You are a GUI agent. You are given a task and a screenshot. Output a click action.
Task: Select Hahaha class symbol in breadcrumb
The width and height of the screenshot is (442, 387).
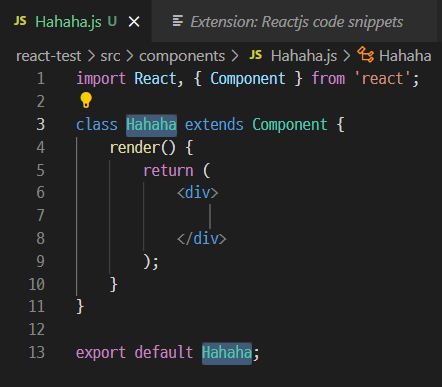click(405, 56)
